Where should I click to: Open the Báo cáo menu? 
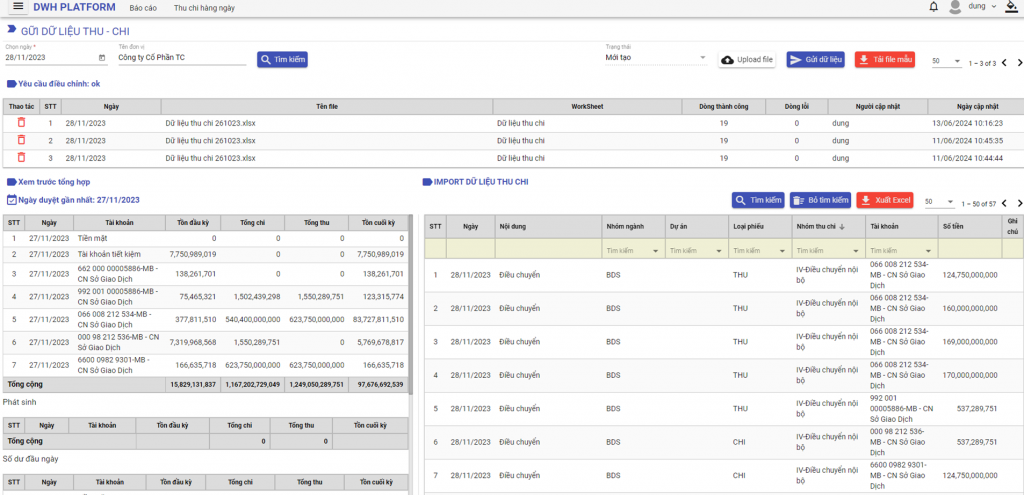pos(143,8)
